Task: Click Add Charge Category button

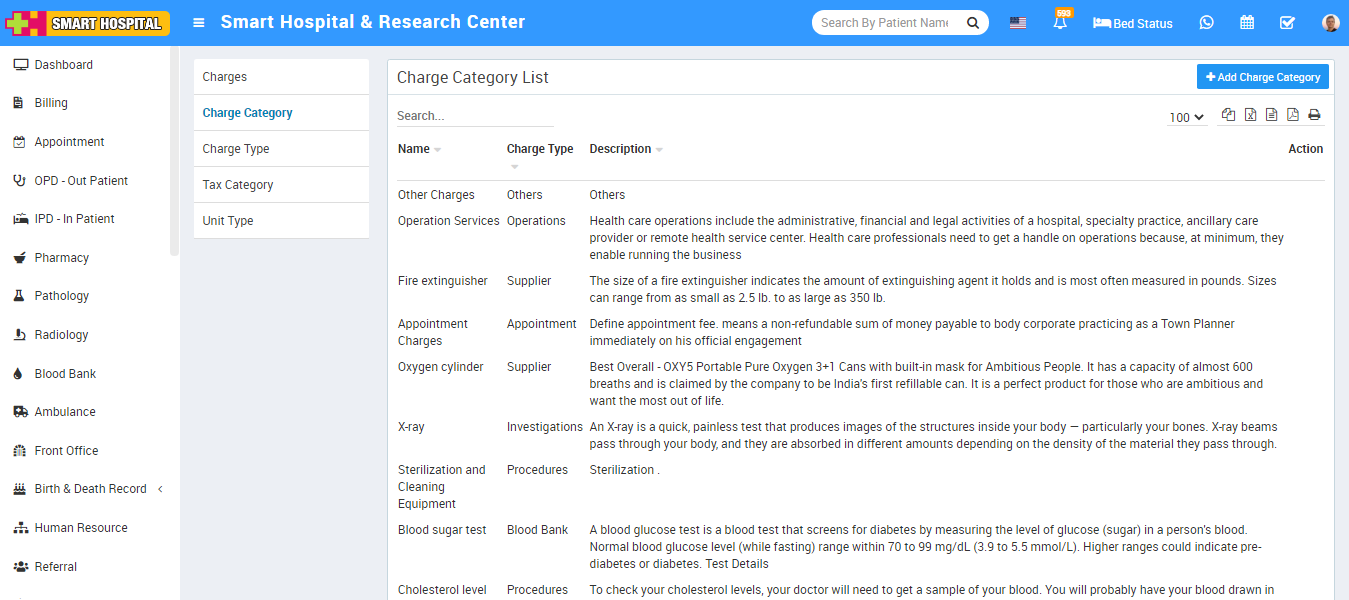Action: [x=1262, y=77]
